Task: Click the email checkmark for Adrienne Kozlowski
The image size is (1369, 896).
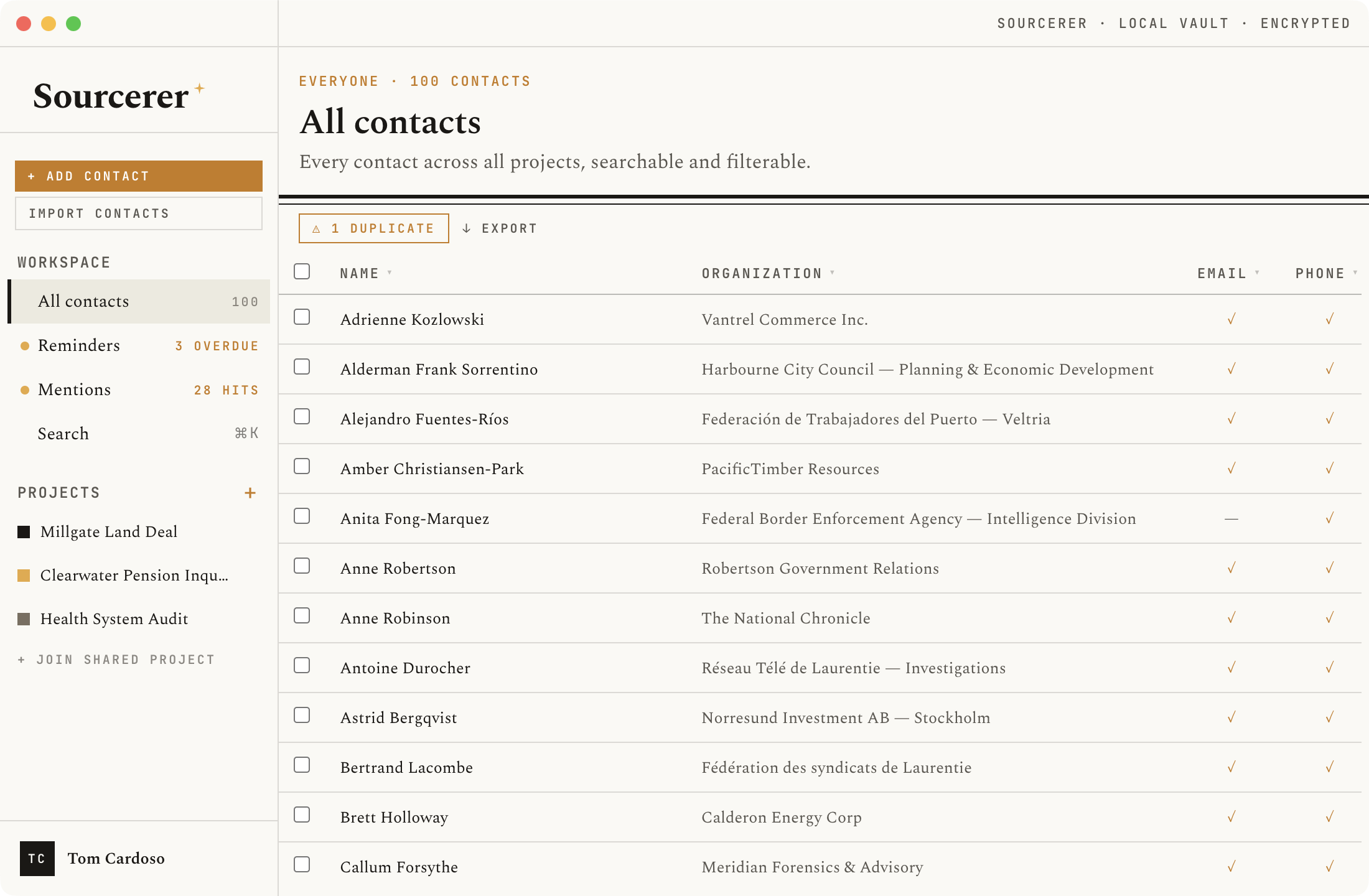Action: point(1231,319)
